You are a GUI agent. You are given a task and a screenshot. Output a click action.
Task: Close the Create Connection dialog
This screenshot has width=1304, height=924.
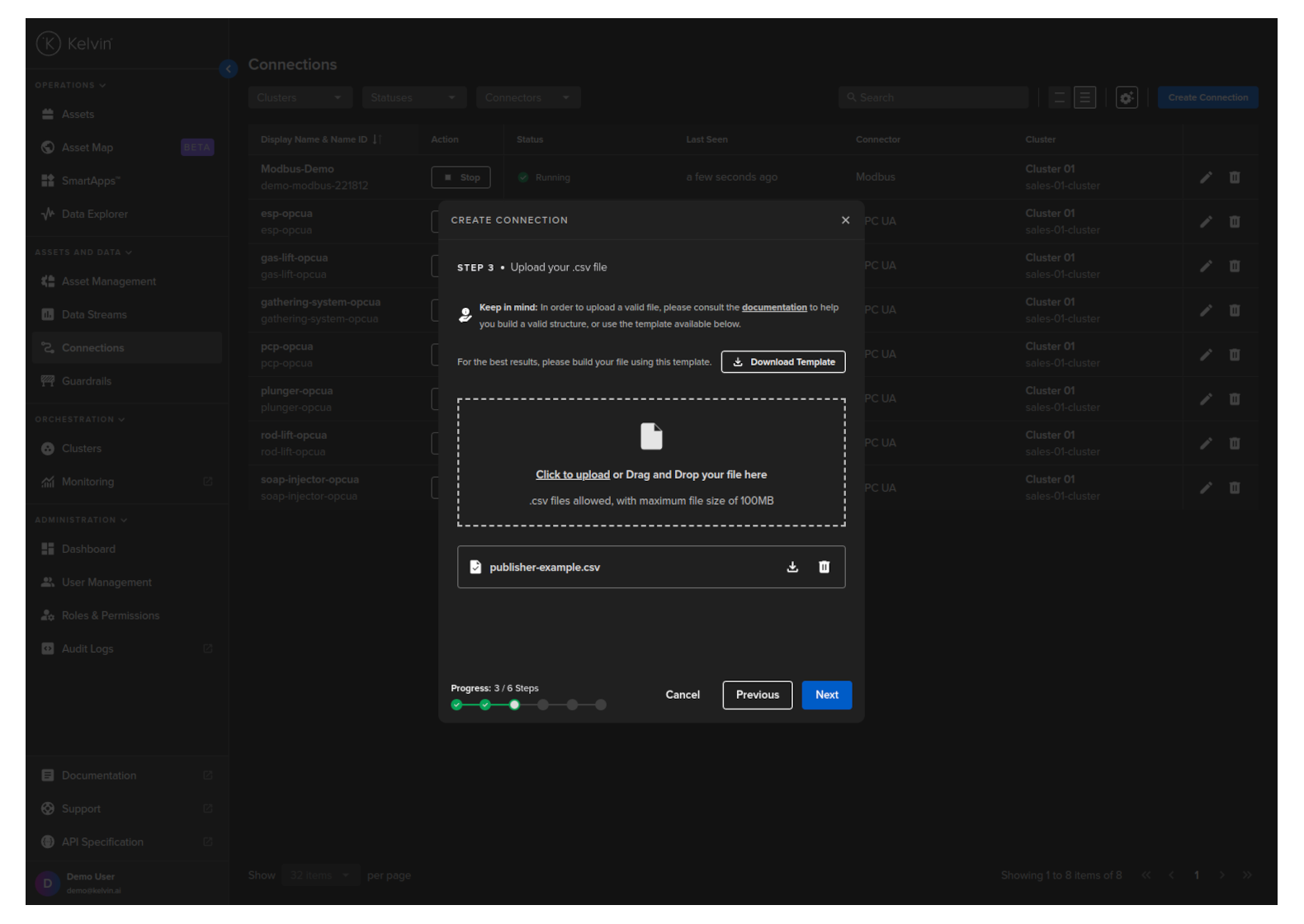point(845,220)
